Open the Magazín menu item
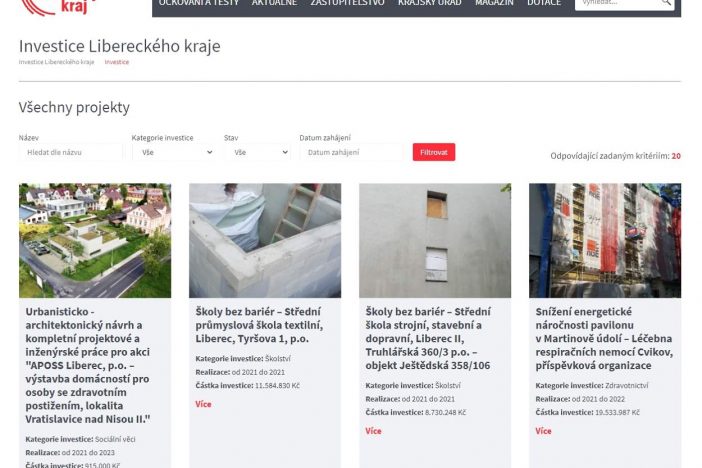The width and height of the screenshot is (702, 468). [495, 4]
